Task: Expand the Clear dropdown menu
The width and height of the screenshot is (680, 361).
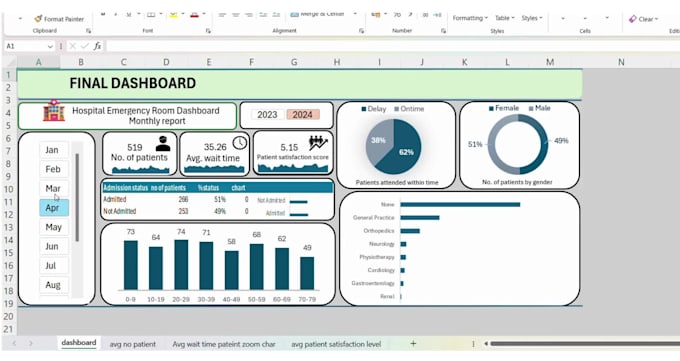Action: coord(657,19)
